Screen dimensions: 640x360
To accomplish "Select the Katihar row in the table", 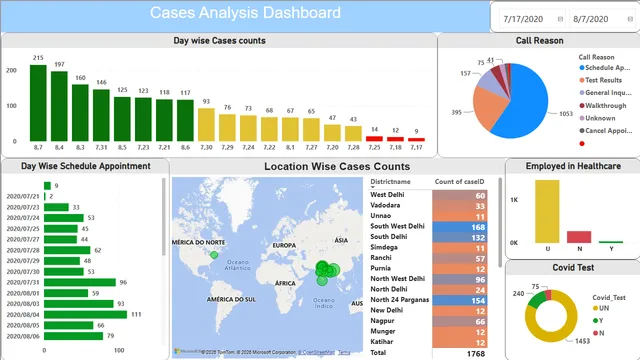I will (x=429, y=342).
